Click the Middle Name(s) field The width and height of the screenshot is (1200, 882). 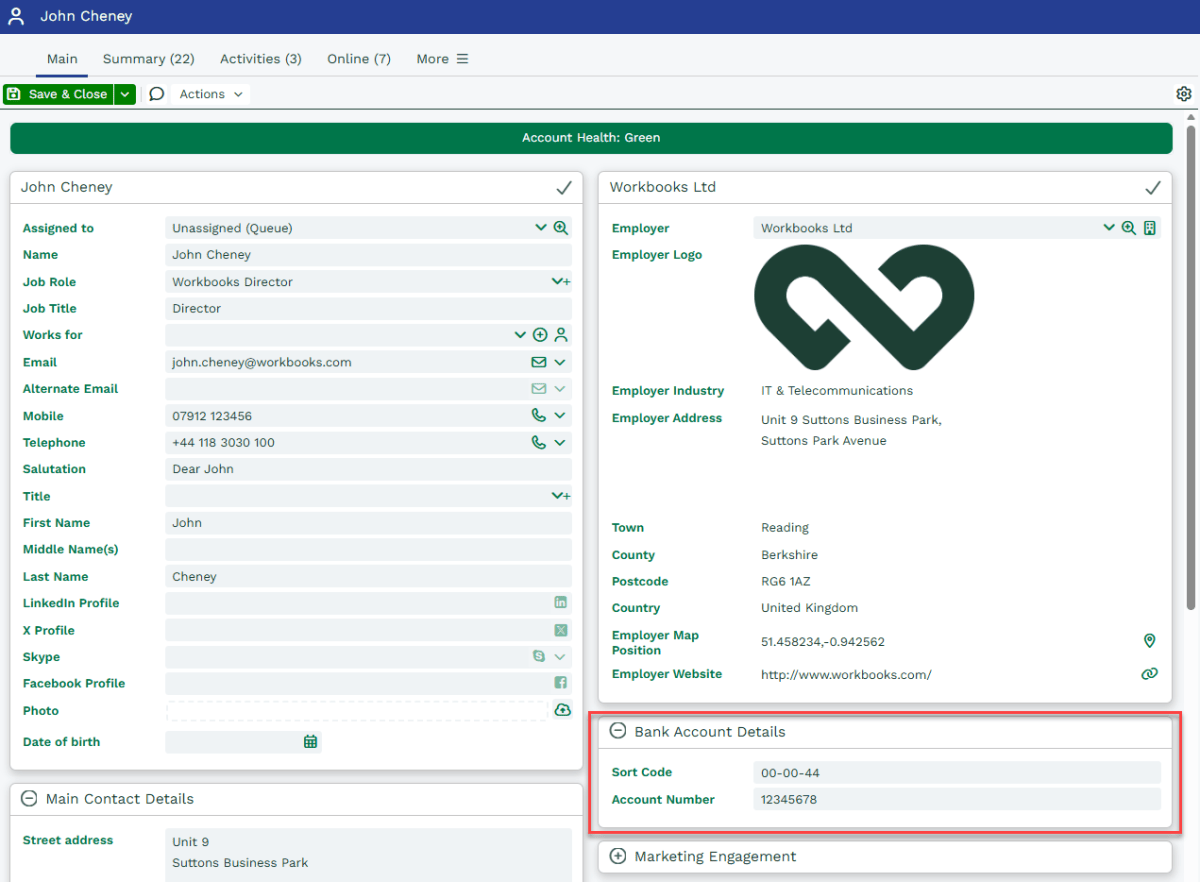click(368, 549)
